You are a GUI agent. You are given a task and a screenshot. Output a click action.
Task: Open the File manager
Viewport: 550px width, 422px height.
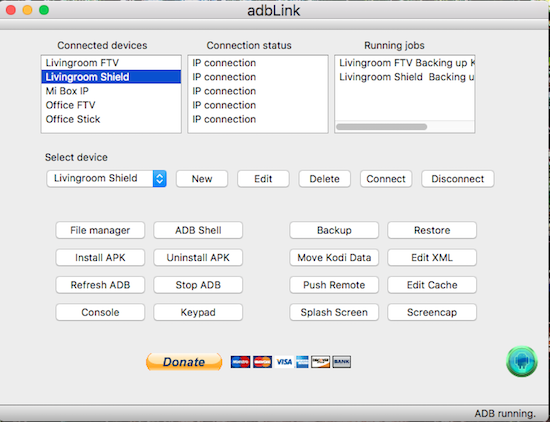100,230
